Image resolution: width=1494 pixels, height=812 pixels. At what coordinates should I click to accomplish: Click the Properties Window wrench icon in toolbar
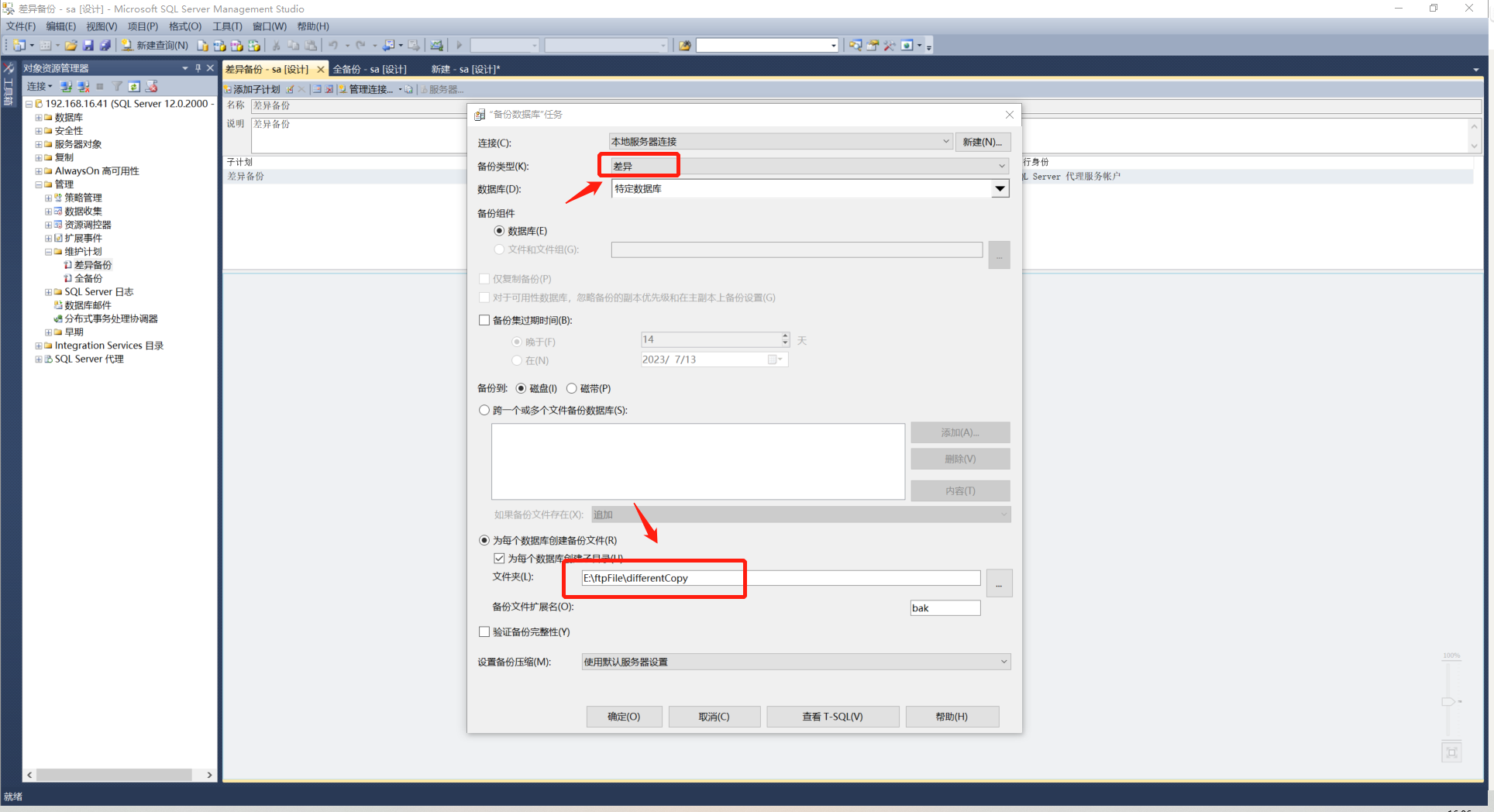[889, 45]
